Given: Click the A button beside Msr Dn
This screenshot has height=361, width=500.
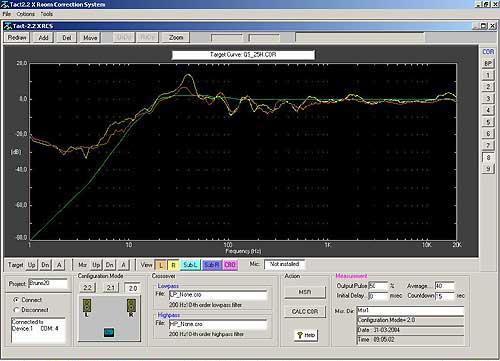Looking at the screenshot, I should tap(123, 265).
